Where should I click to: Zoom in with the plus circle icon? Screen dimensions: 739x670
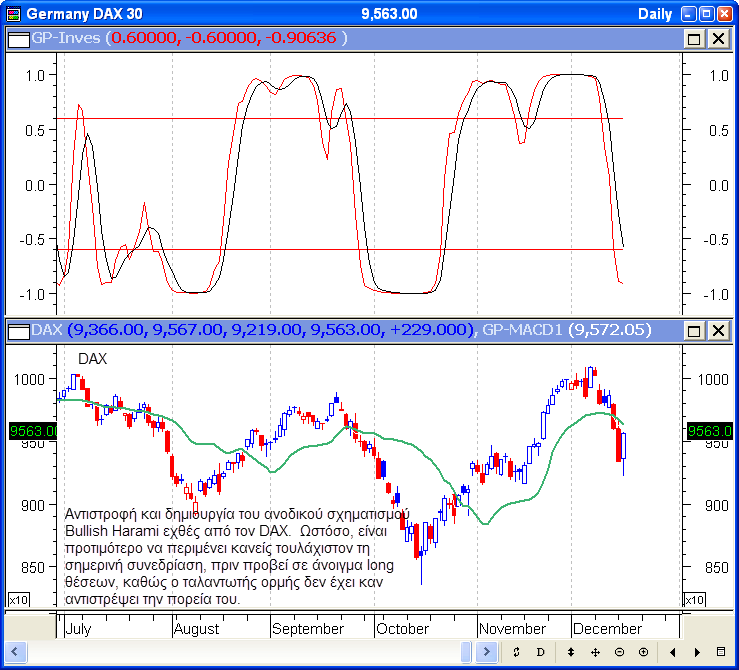642,652
